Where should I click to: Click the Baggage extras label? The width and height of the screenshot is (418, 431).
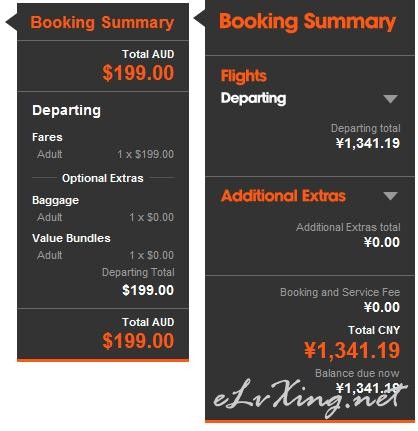(x=55, y=200)
